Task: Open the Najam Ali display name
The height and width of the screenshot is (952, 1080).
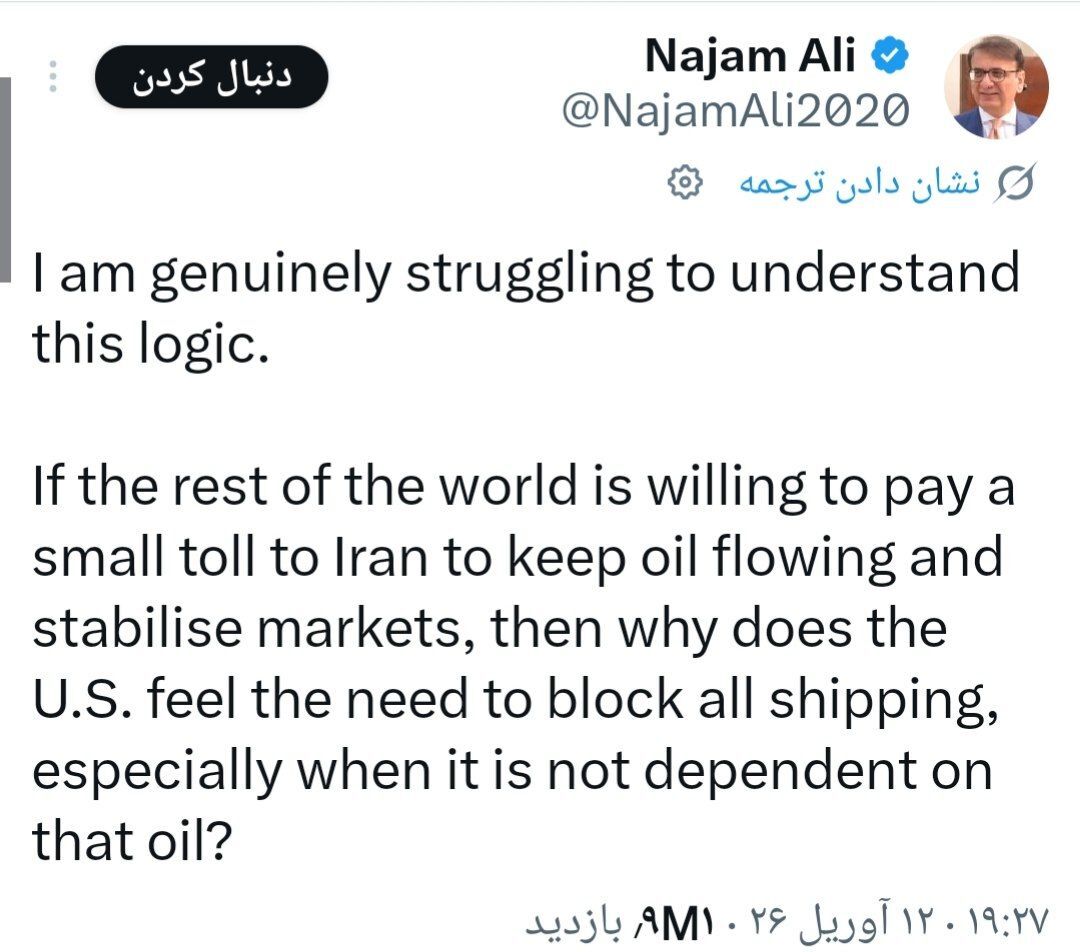Action: click(750, 58)
